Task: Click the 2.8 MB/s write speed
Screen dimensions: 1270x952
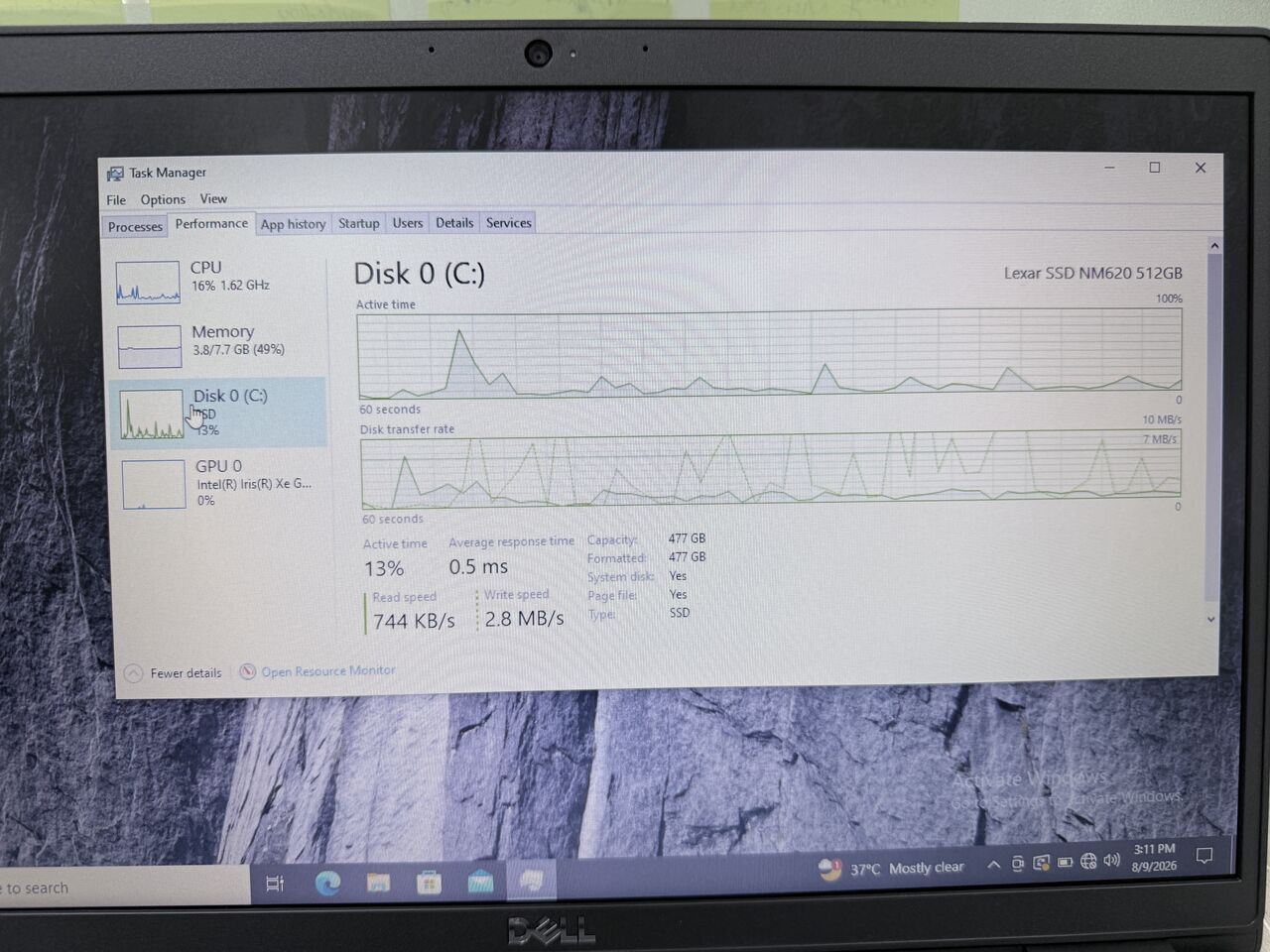Action: click(x=524, y=619)
